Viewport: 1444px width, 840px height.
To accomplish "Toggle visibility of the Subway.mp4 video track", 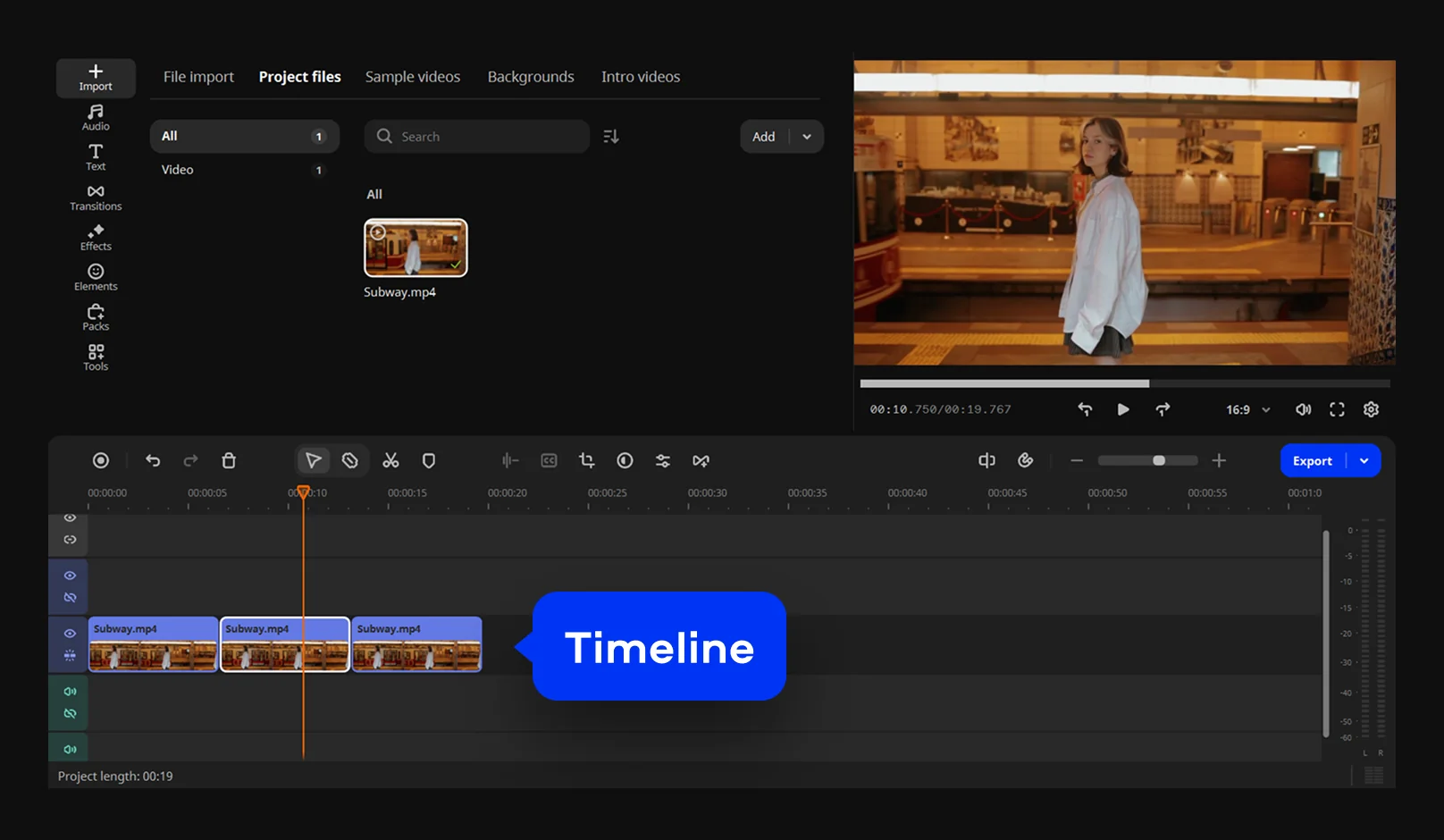I will click(70, 633).
